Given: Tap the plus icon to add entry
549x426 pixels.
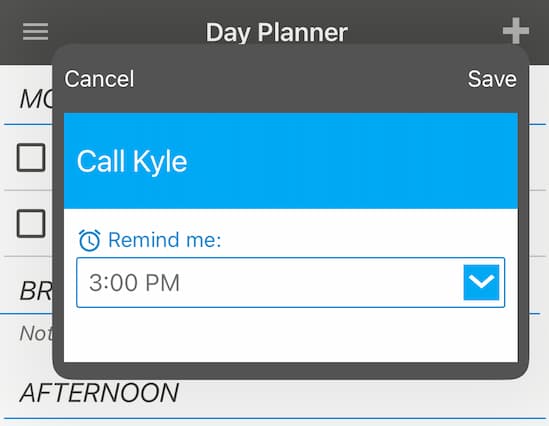Looking at the screenshot, I should (x=516, y=31).
